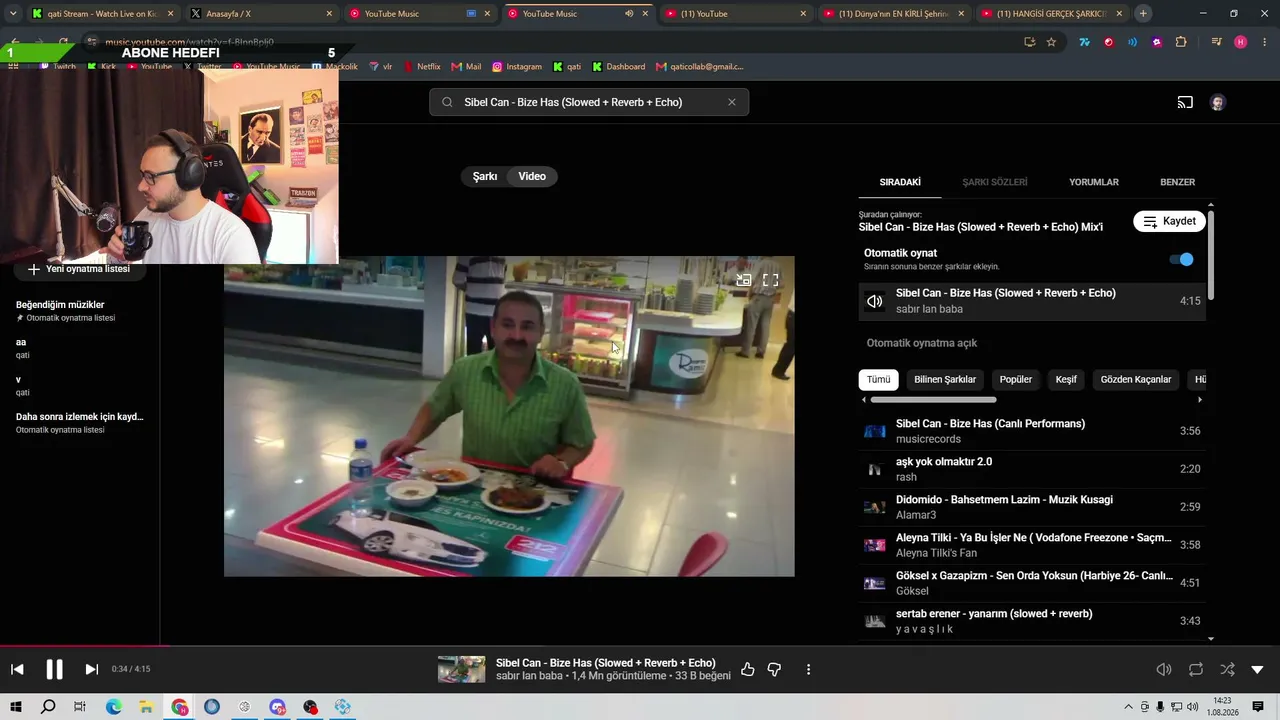Open the now-playing album thumbnail

(x=461, y=669)
